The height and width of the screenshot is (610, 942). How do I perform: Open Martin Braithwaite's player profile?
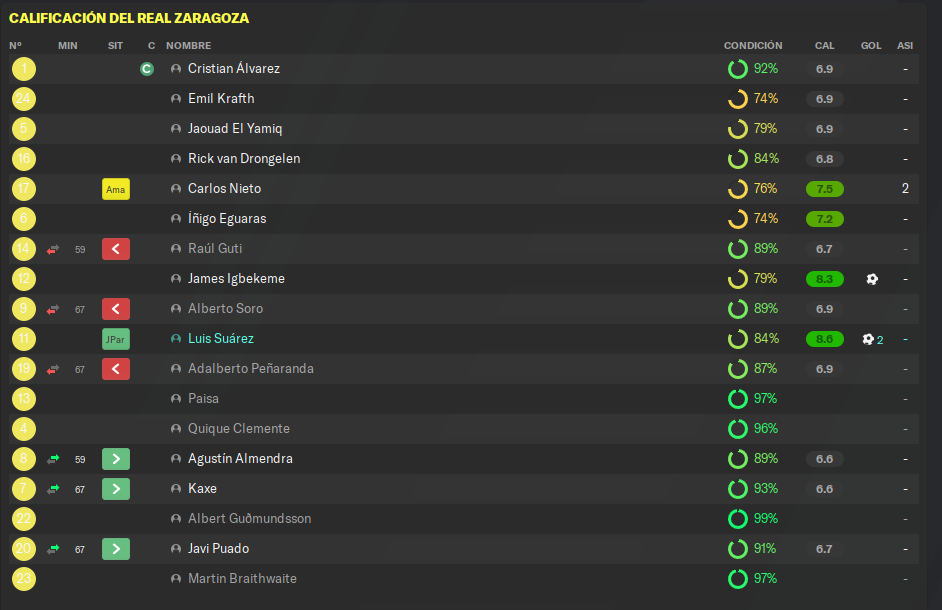(x=242, y=579)
